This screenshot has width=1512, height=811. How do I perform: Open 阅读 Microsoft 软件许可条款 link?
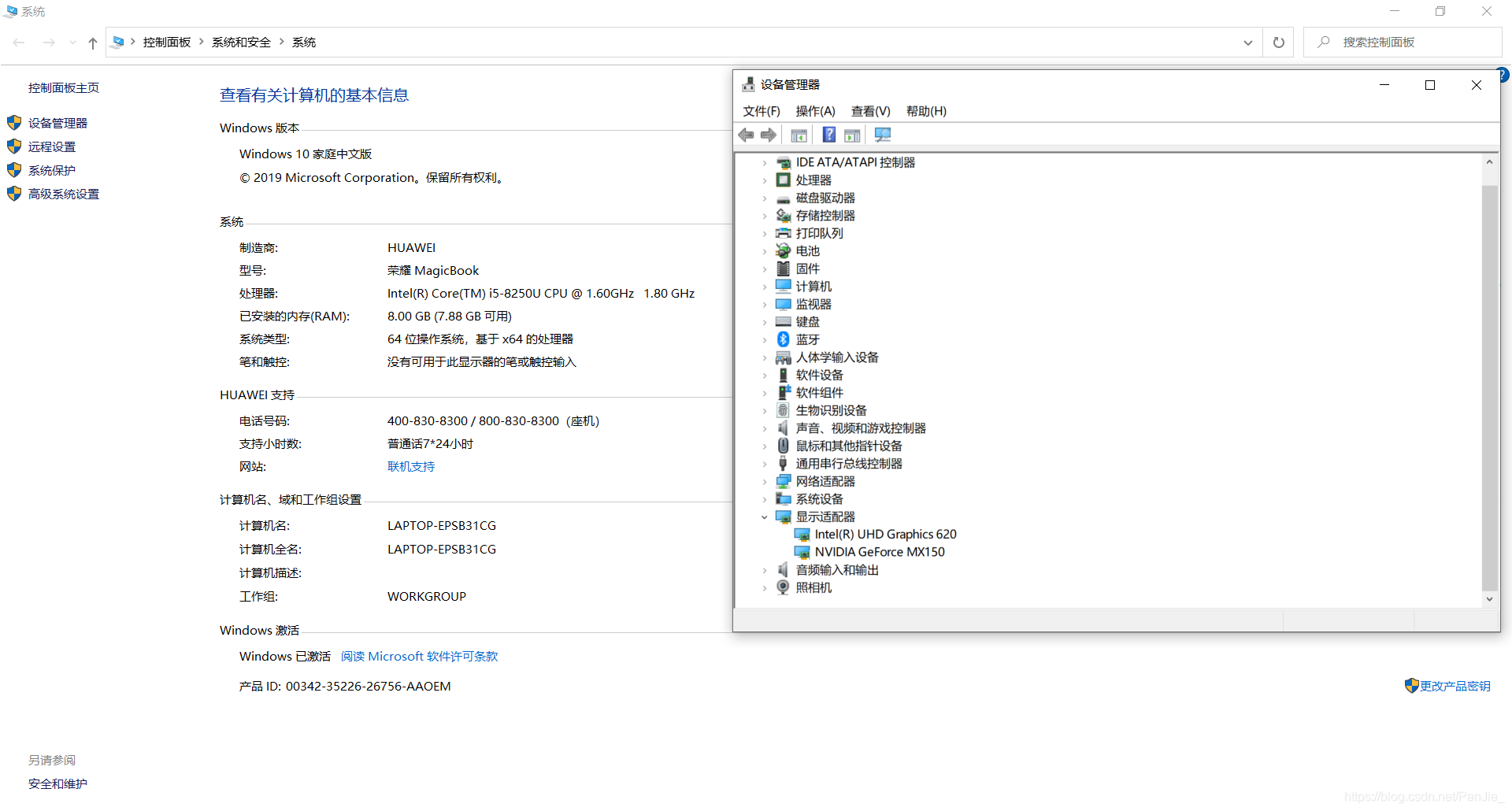(x=419, y=657)
